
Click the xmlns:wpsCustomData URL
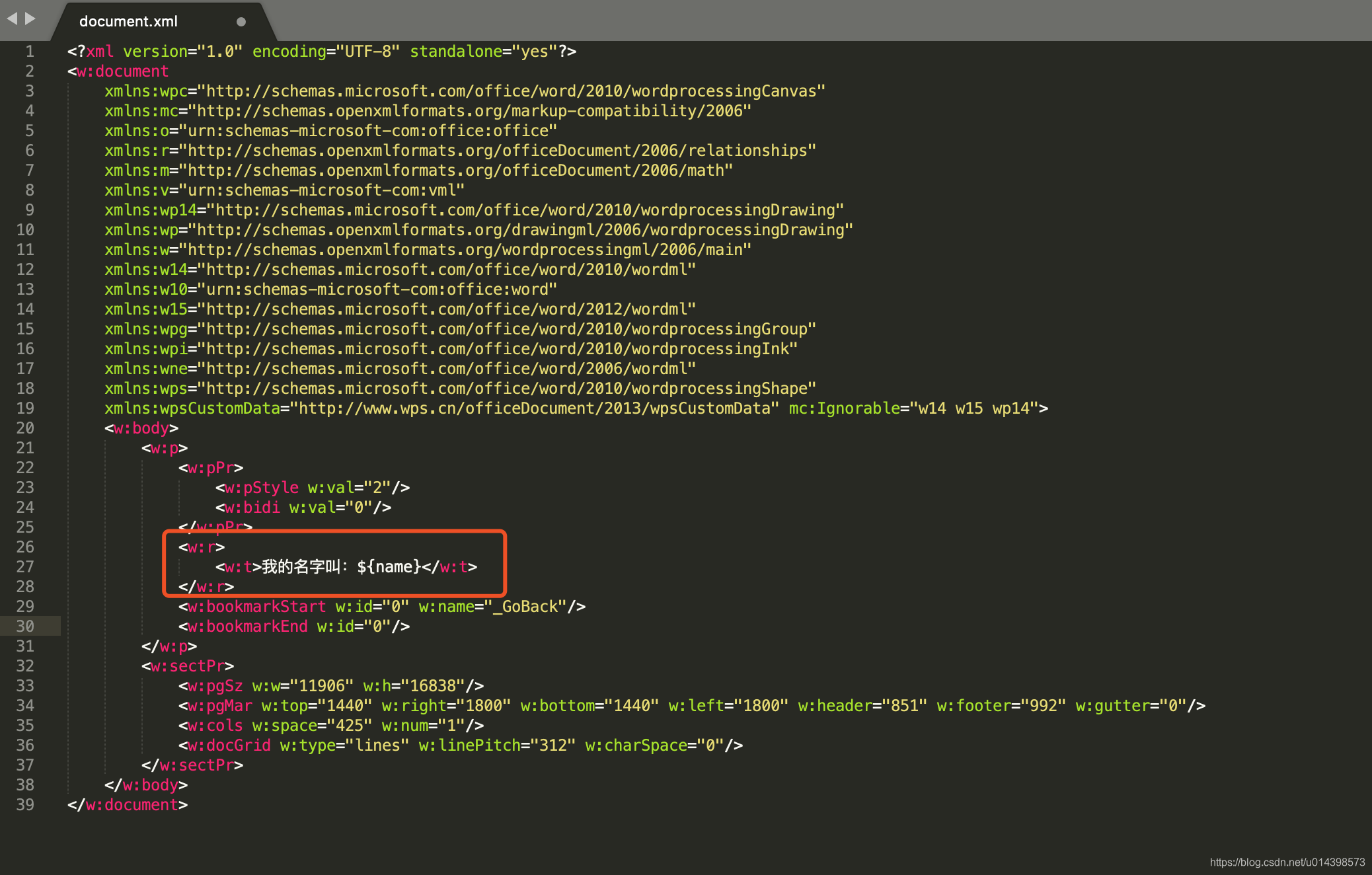[535, 408]
